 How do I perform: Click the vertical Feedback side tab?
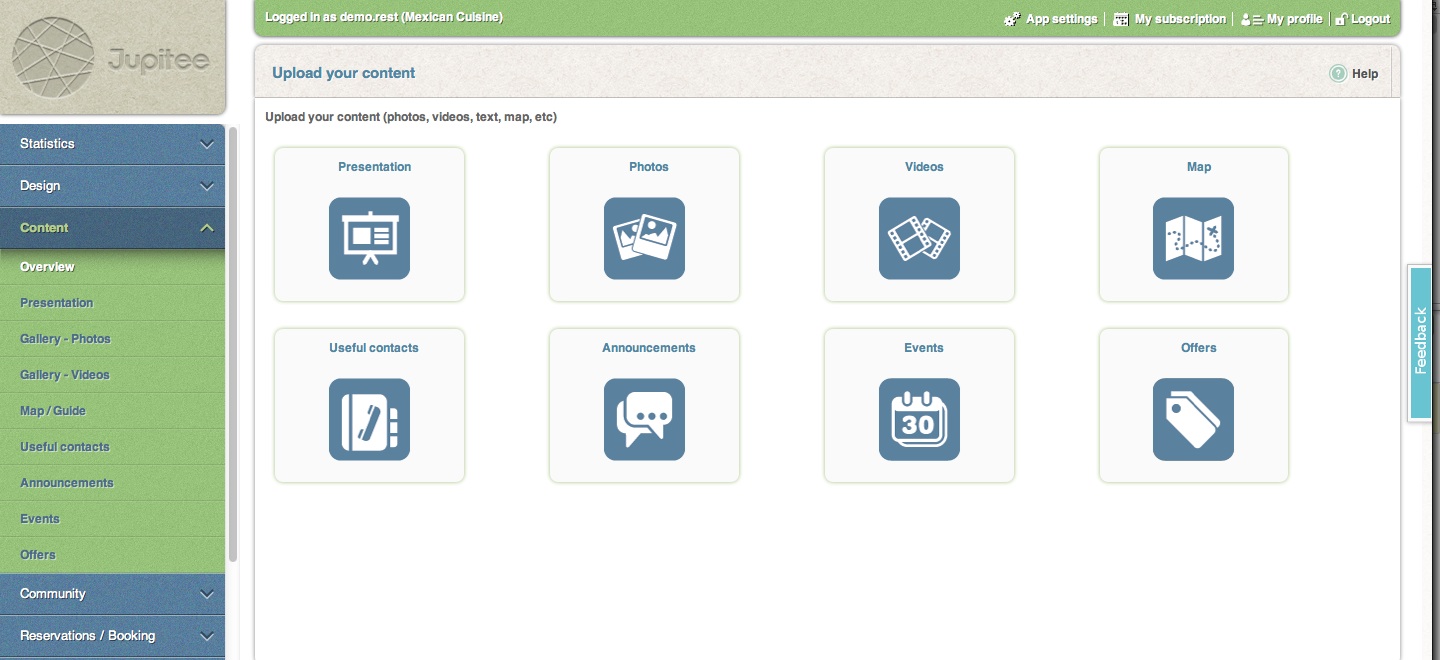click(x=1420, y=342)
